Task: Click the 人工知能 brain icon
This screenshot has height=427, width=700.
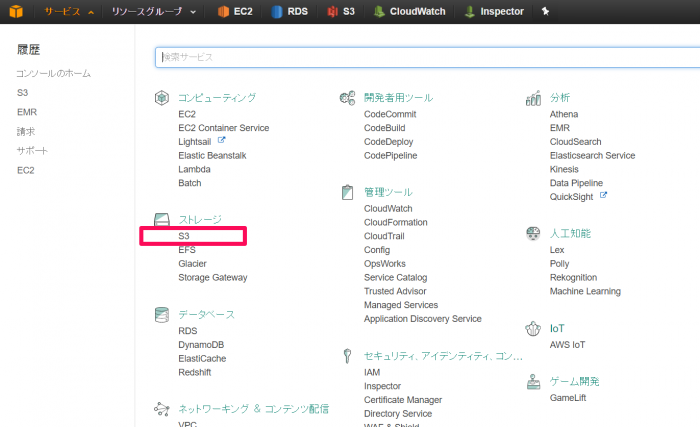Action: (533, 233)
